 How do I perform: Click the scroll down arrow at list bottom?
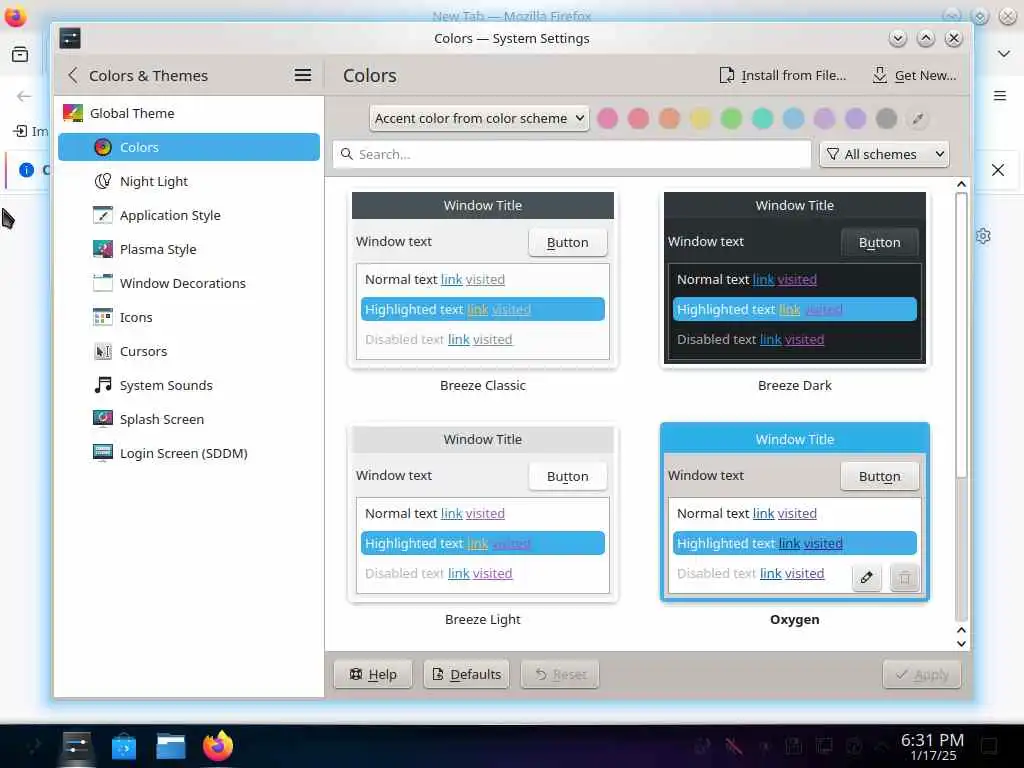coord(961,643)
